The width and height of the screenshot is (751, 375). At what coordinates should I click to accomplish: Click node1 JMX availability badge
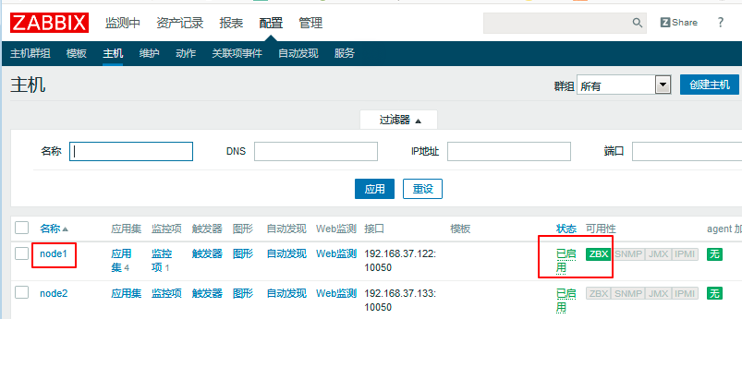click(x=658, y=254)
